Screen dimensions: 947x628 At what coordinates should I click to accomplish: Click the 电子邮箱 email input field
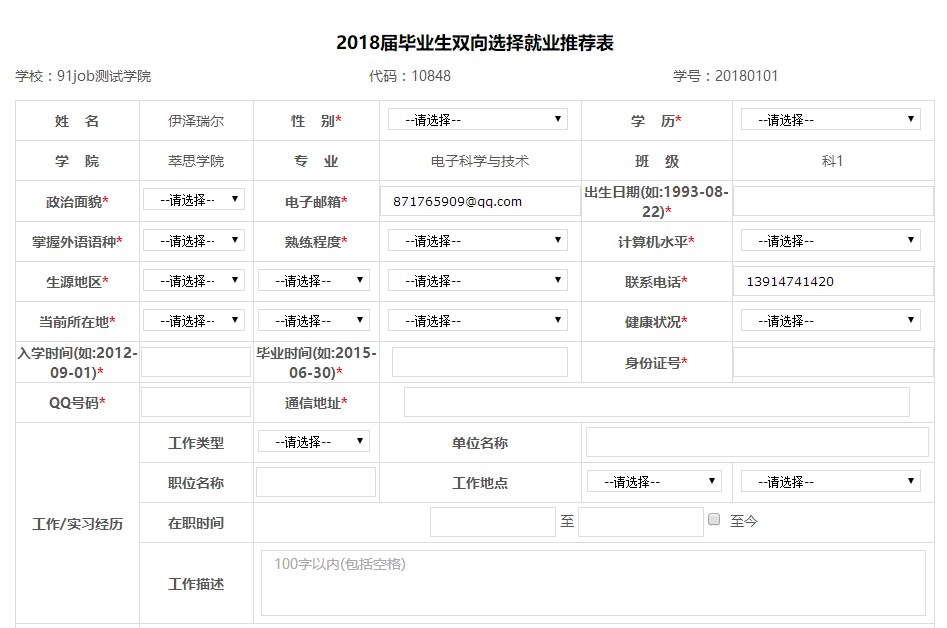476,201
